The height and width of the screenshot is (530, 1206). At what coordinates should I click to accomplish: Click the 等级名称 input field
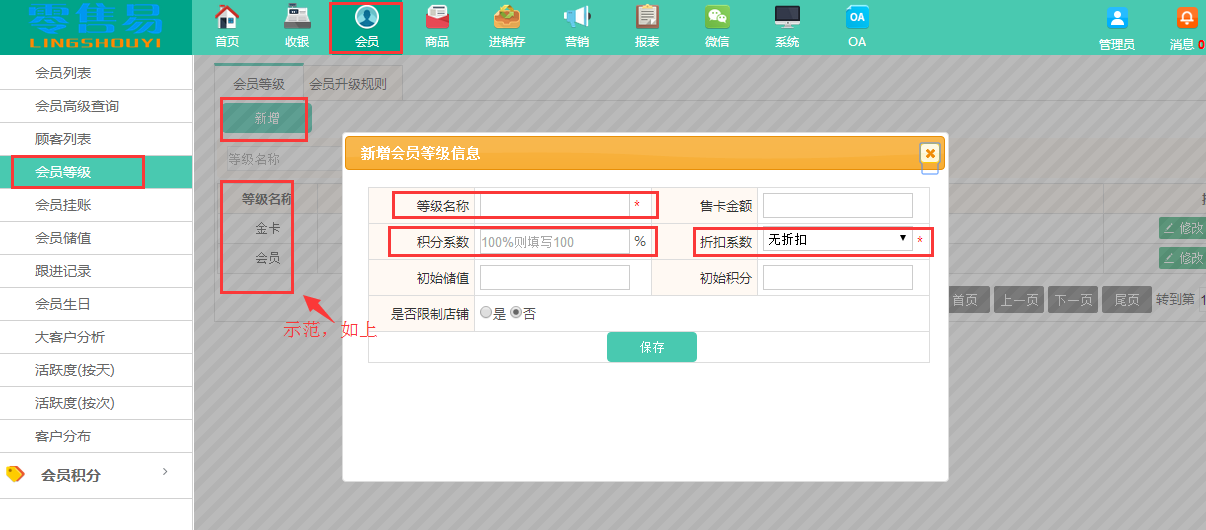pos(554,205)
